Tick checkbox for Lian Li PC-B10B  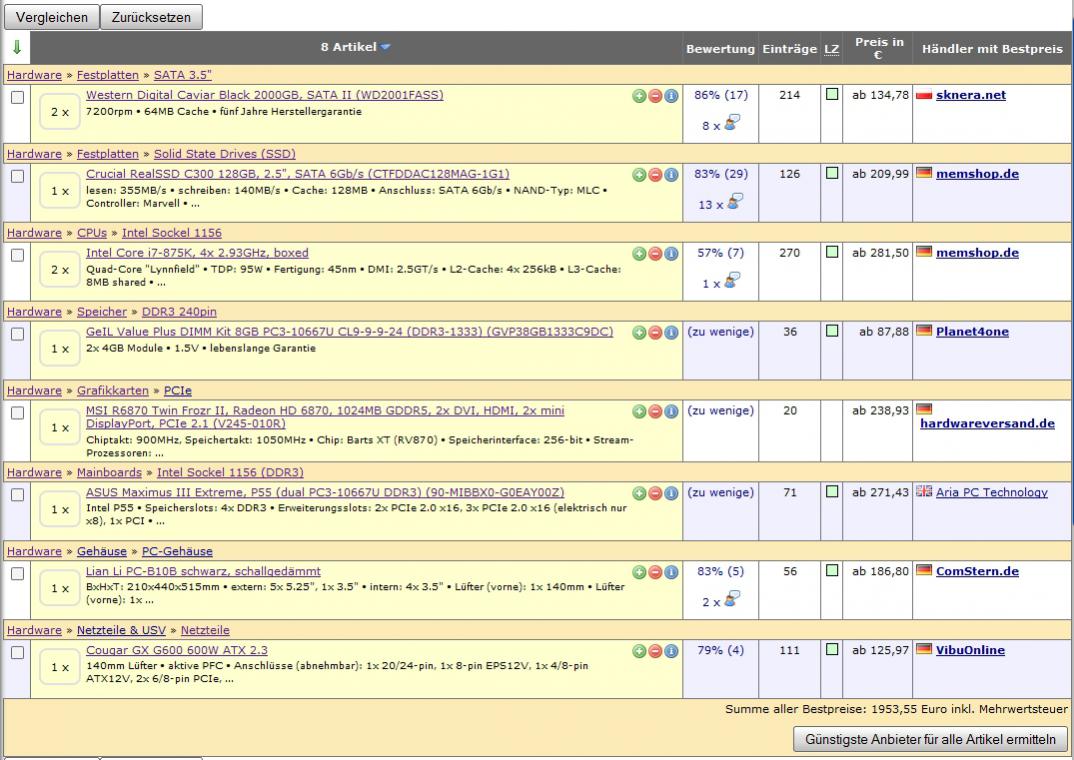click(x=17, y=574)
